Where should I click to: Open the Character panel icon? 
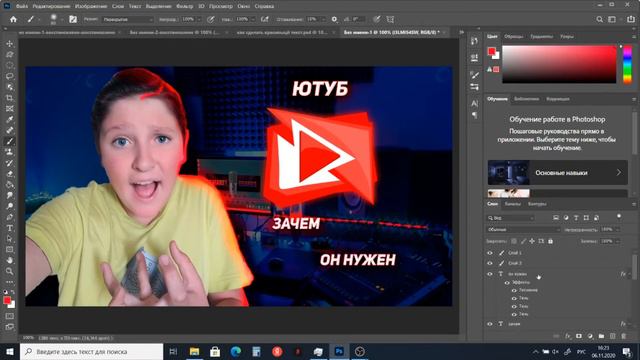(474, 103)
